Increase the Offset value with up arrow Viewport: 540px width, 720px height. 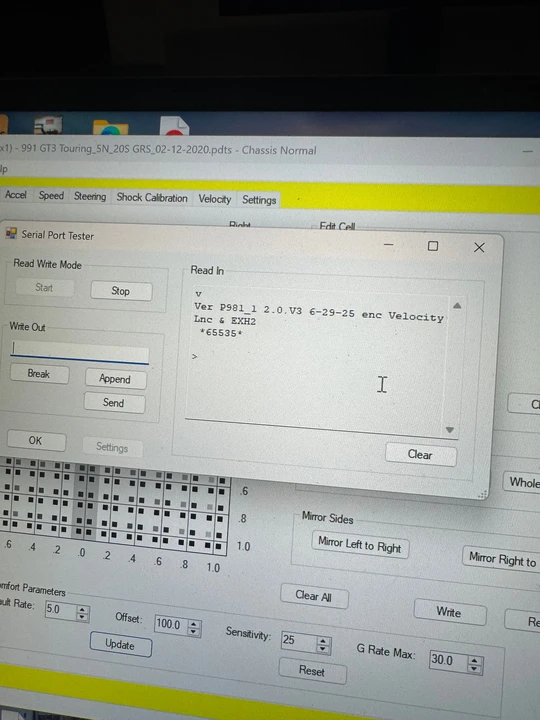pos(194,624)
